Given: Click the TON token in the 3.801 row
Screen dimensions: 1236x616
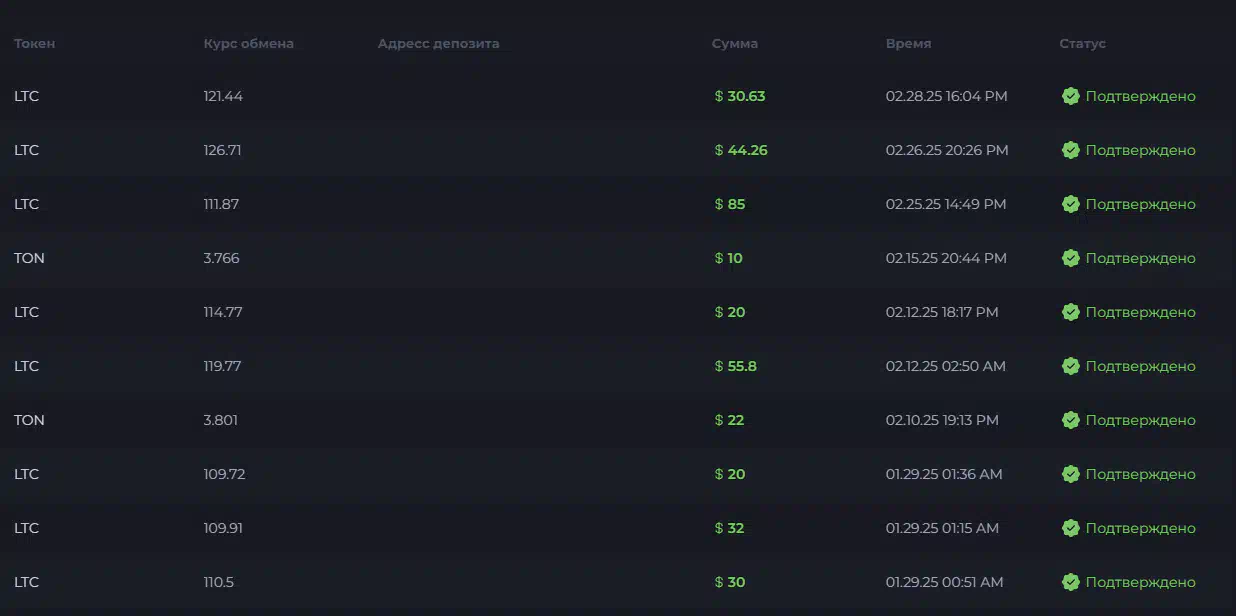Looking at the screenshot, I should coord(29,420).
